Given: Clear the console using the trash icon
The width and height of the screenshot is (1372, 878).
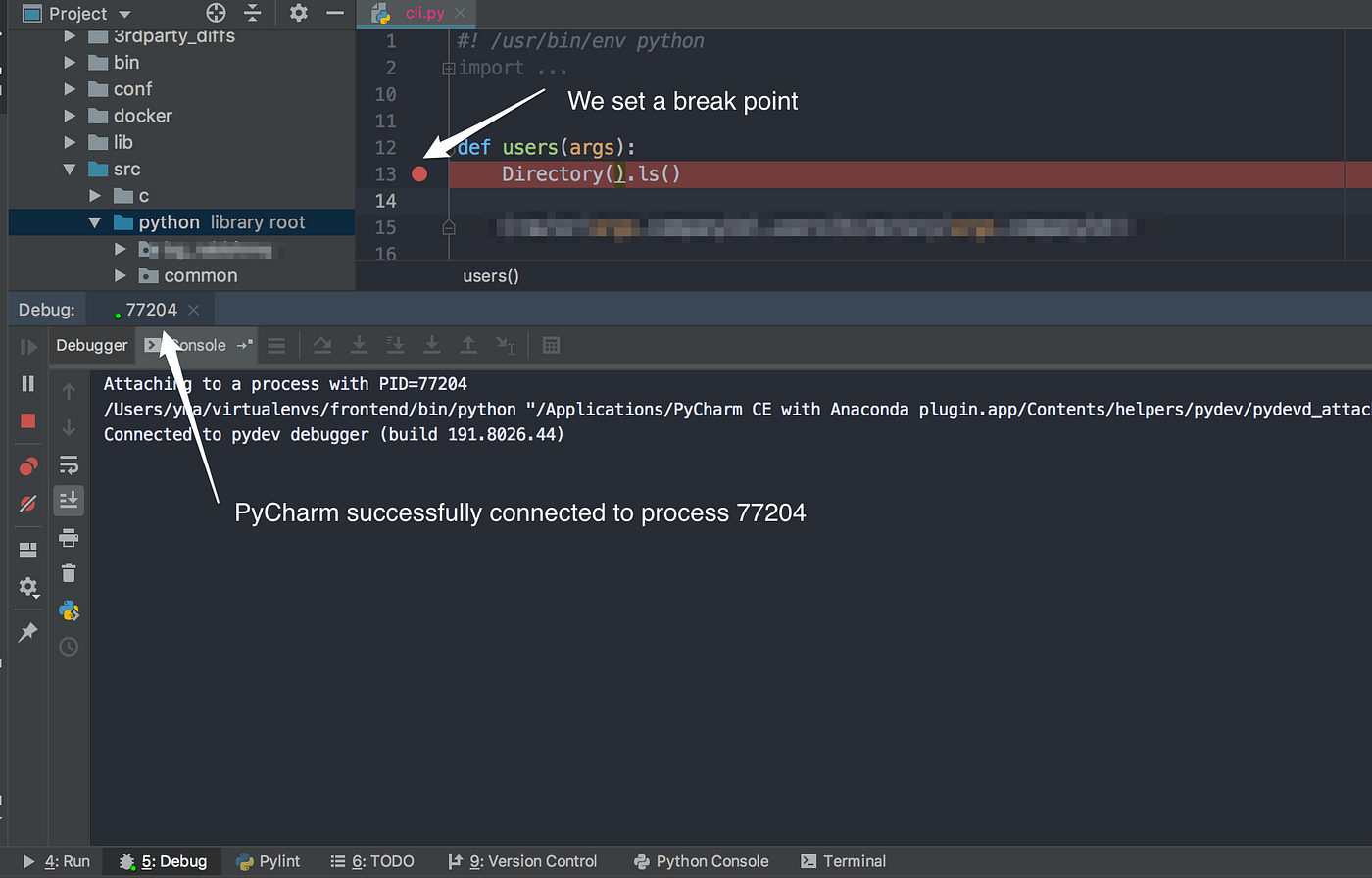Looking at the screenshot, I should pyautogui.click(x=69, y=573).
